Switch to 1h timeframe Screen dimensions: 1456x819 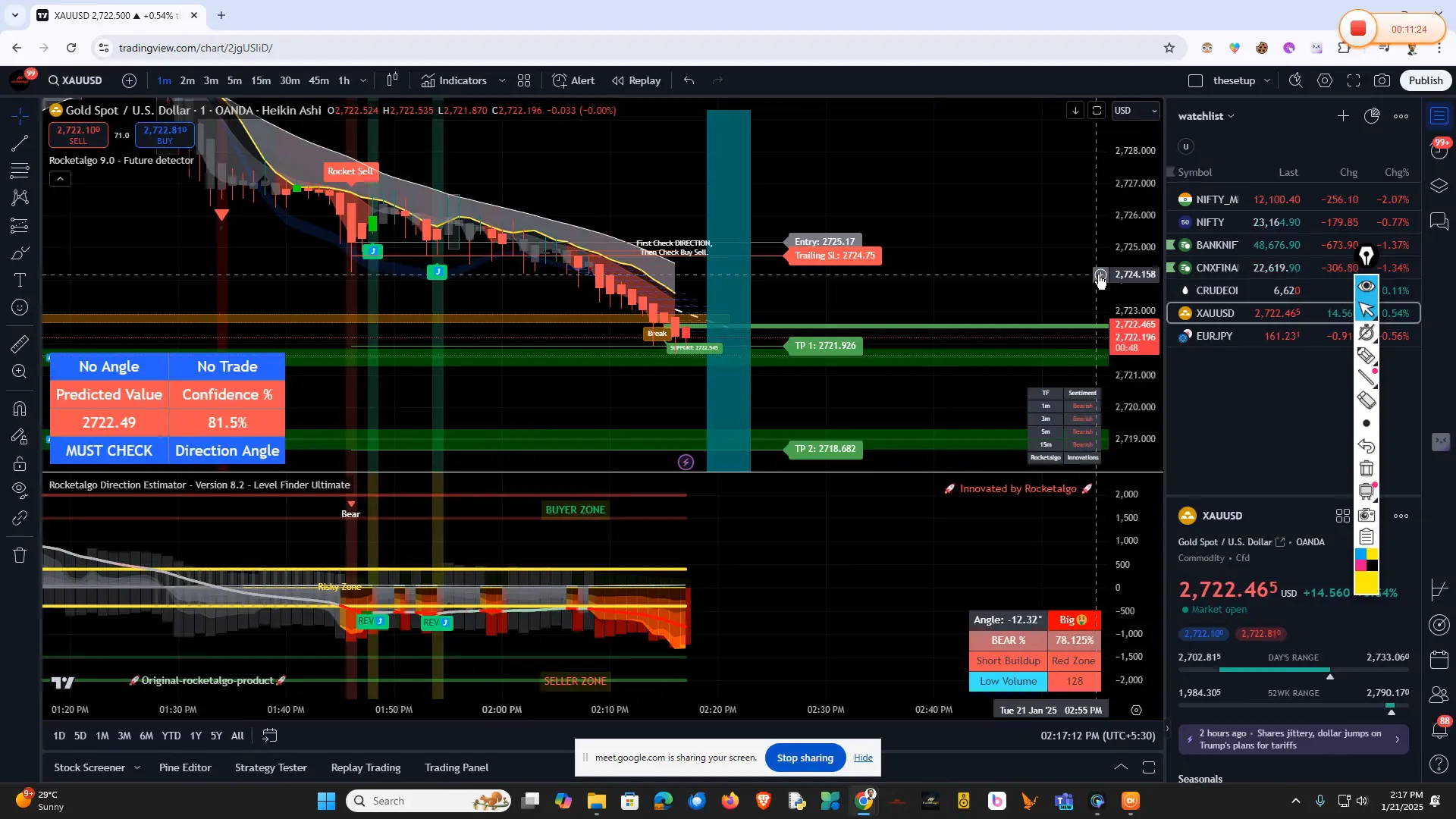[344, 80]
